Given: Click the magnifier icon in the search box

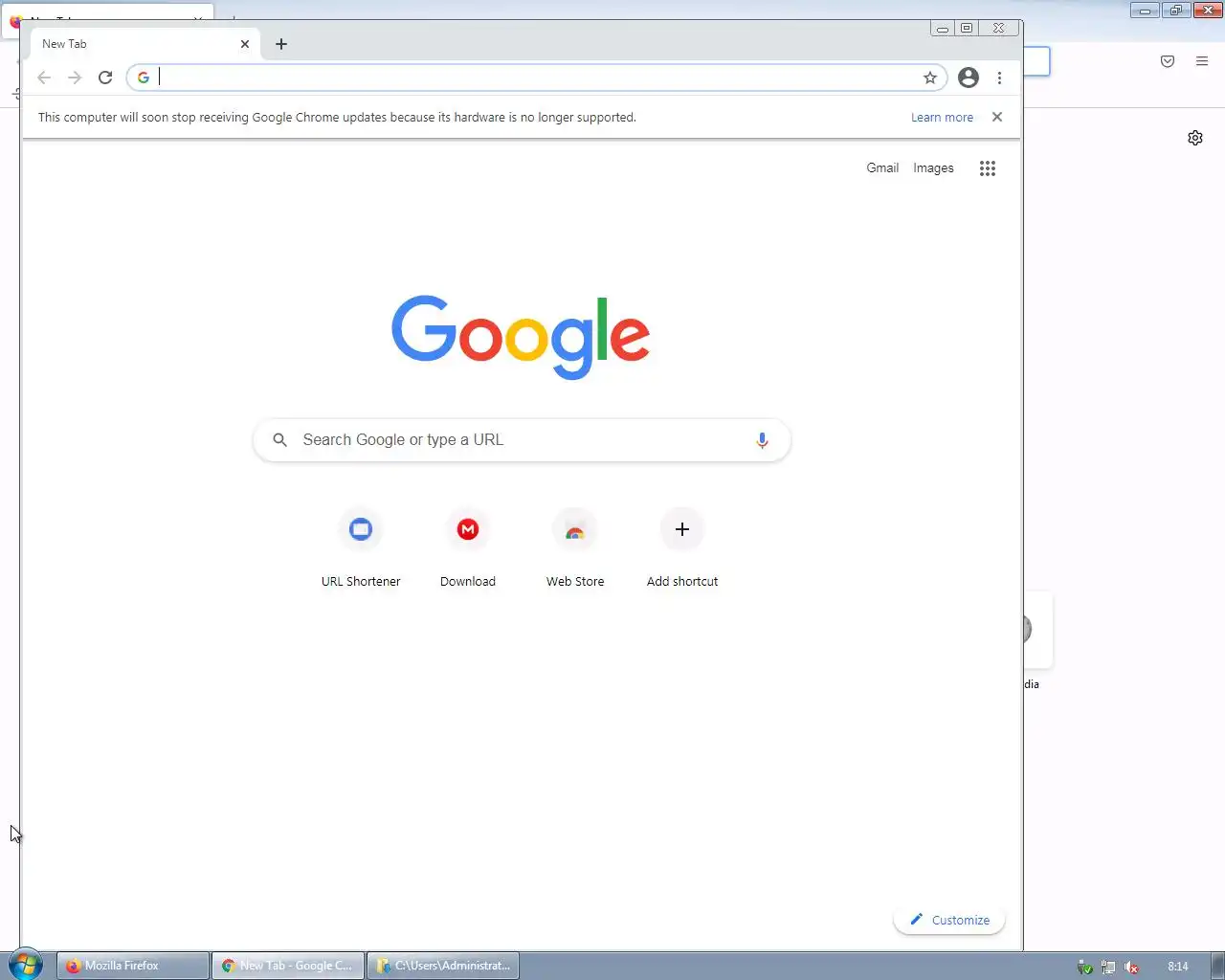Looking at the screenshot, I should (x=279, y=440).
